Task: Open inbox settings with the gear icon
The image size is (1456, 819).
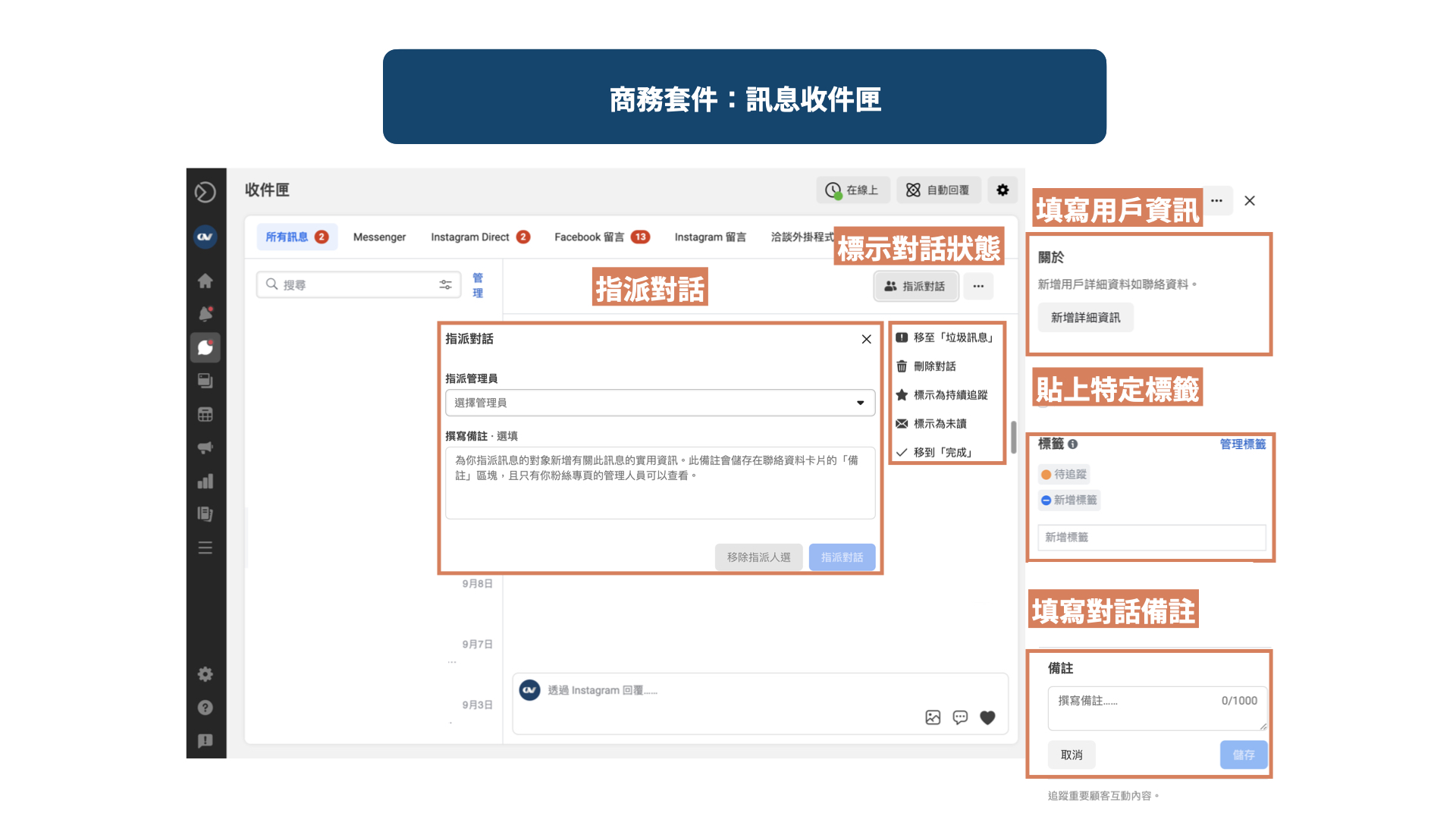Action: pyautogui.click(x=1003, y=190)
